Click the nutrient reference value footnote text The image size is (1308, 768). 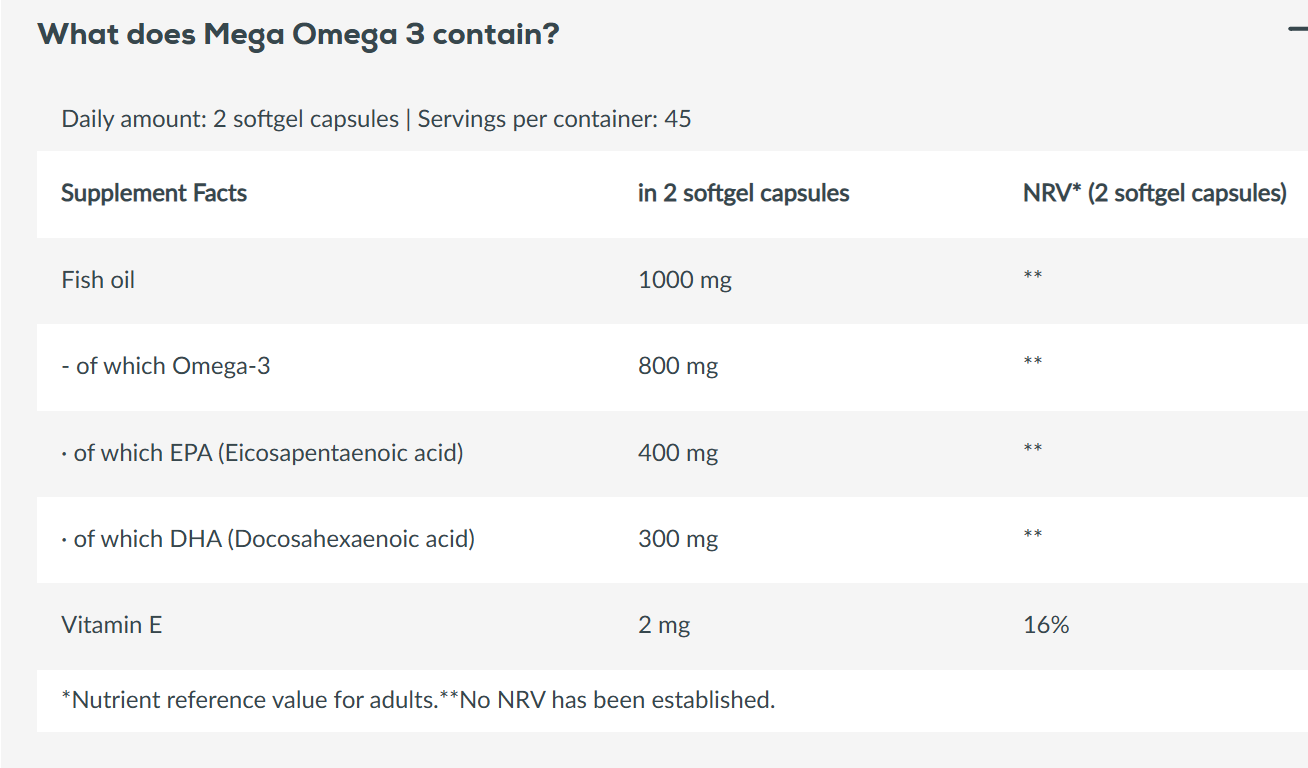click(x=418, y=700)
